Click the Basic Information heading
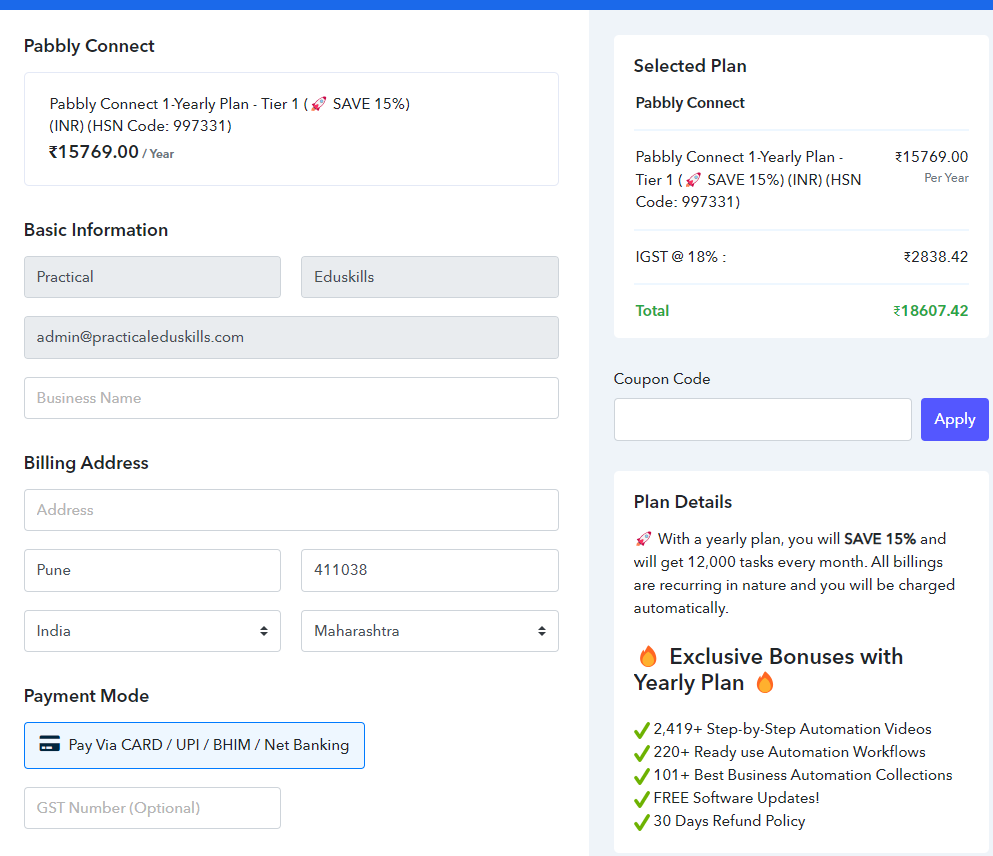Image resolution: width=993 pixels, height=856 pixels. [x=96, y=230]
